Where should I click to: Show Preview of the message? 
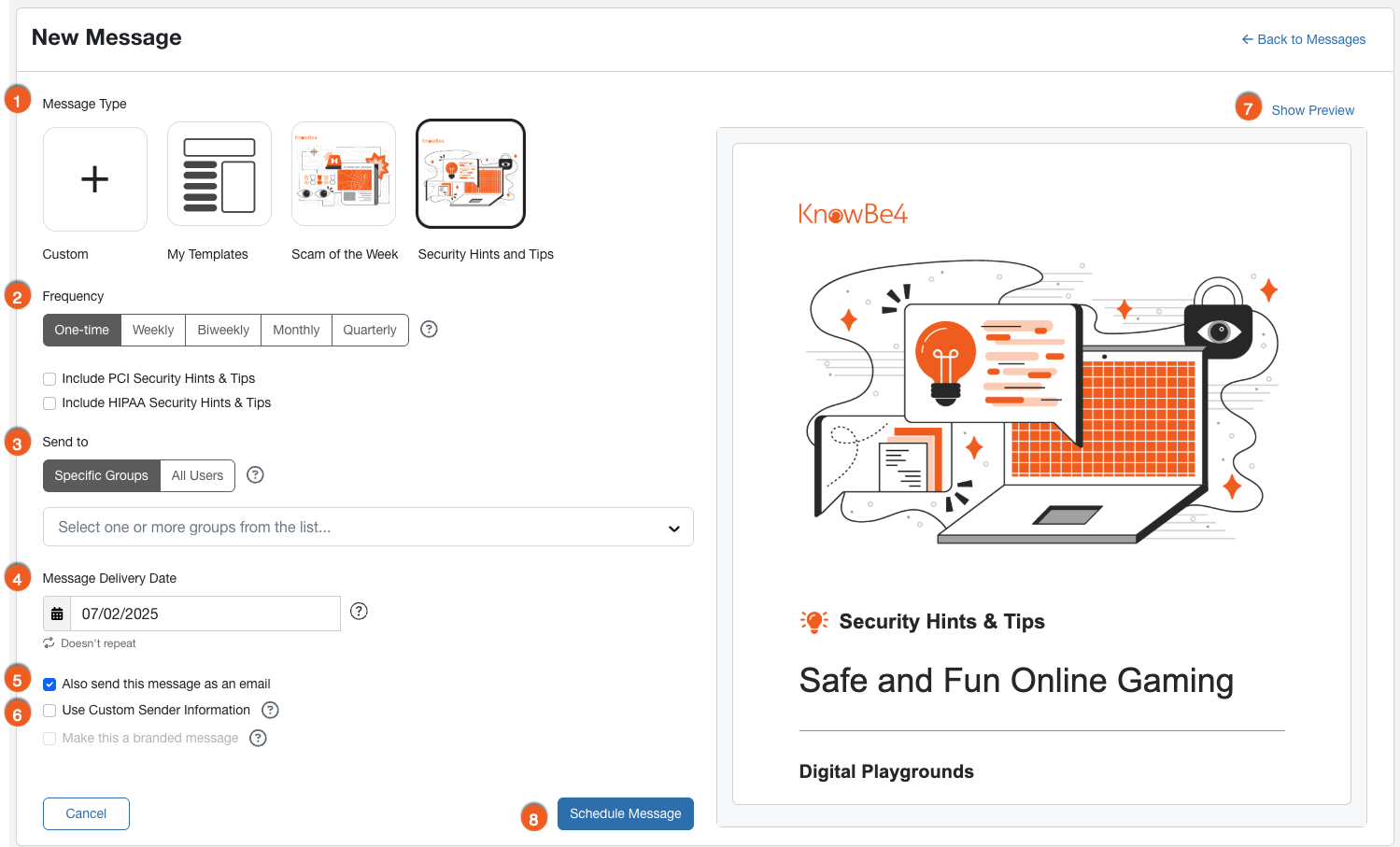[1312, 109]
